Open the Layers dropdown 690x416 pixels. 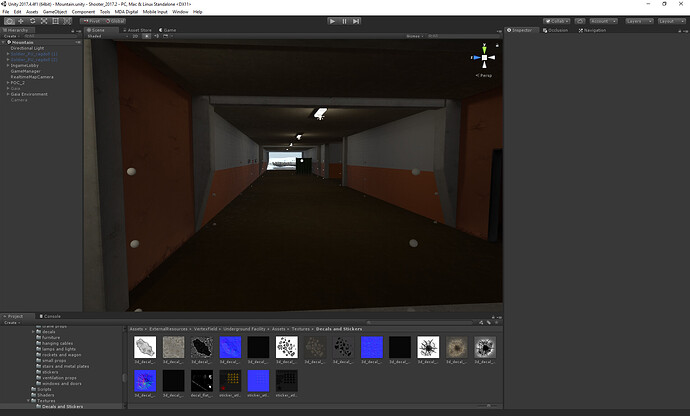pyautogui.click(x=639, y=21)
